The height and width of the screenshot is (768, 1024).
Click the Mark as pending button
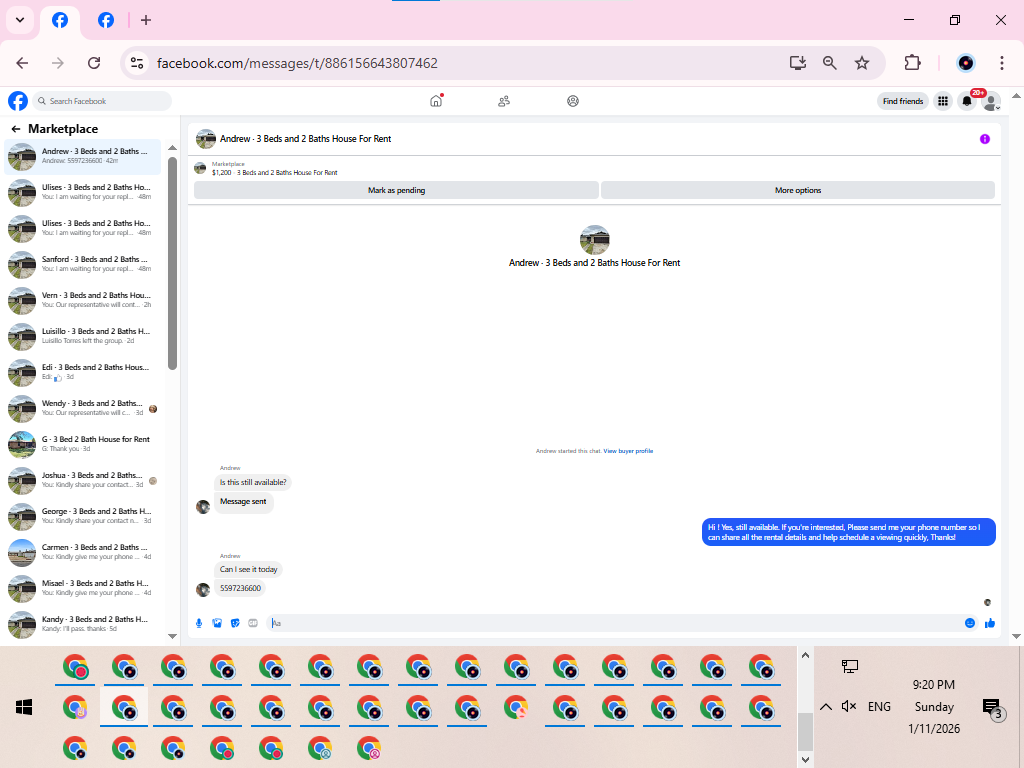396,190
